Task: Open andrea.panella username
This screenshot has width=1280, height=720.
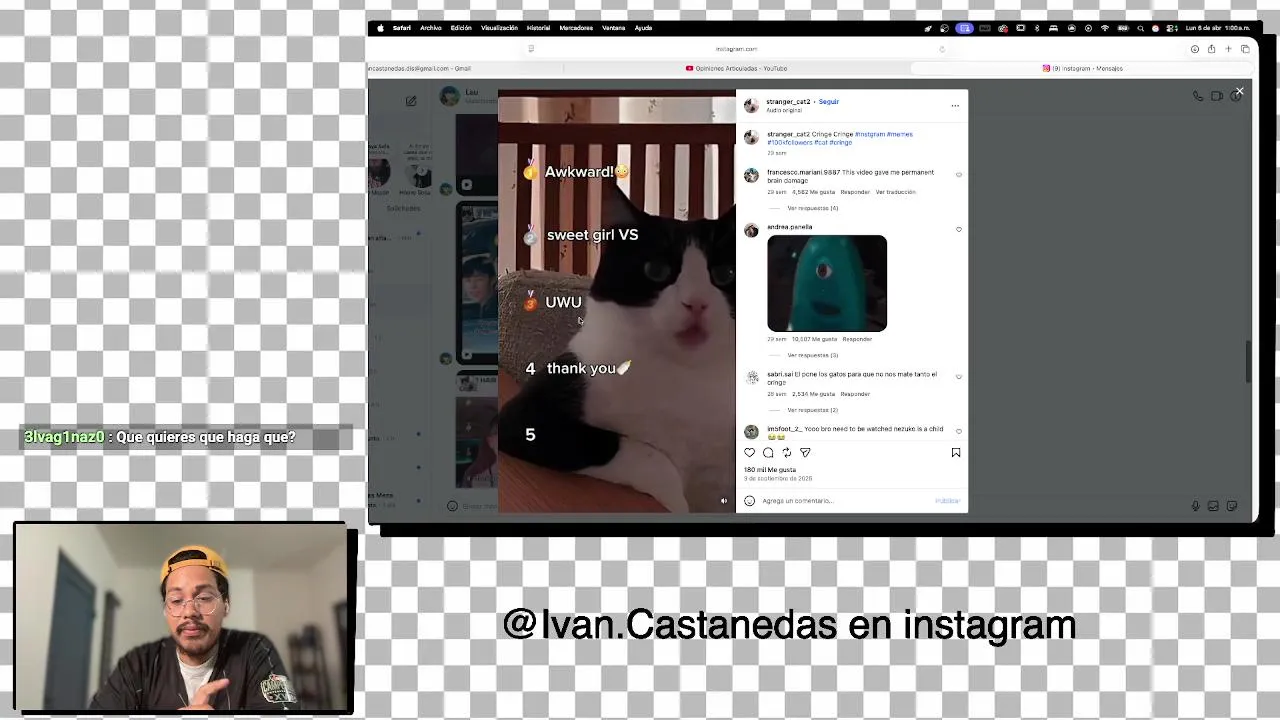Action: [x=789, y=227]
